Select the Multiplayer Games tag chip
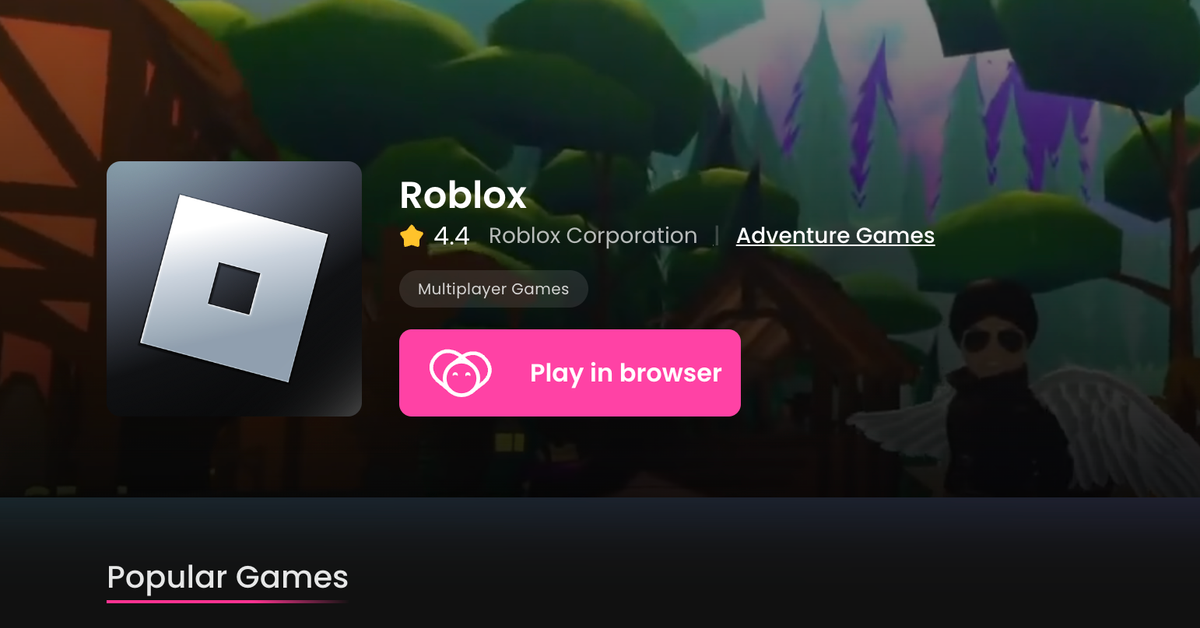Image resolution: width=1200 pixels, height=628 pixels. (494, 289)
